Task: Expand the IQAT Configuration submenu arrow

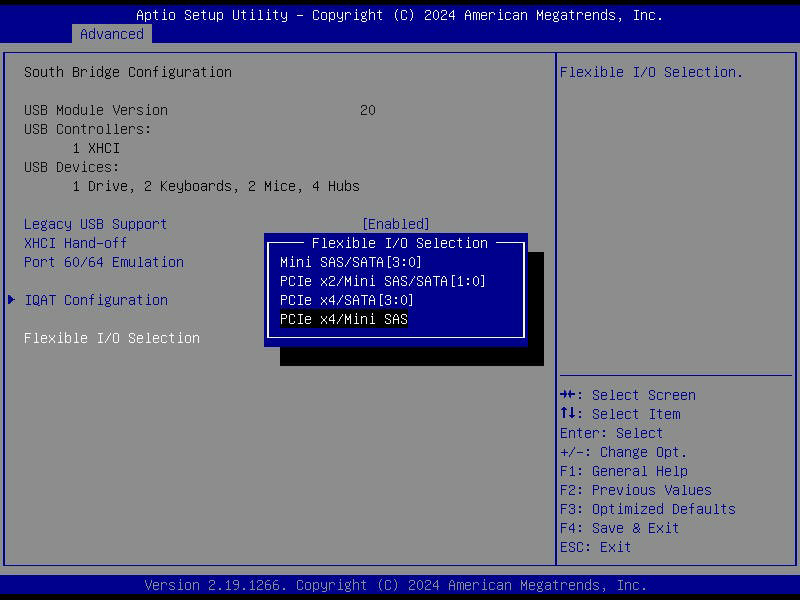Action: 12,300
